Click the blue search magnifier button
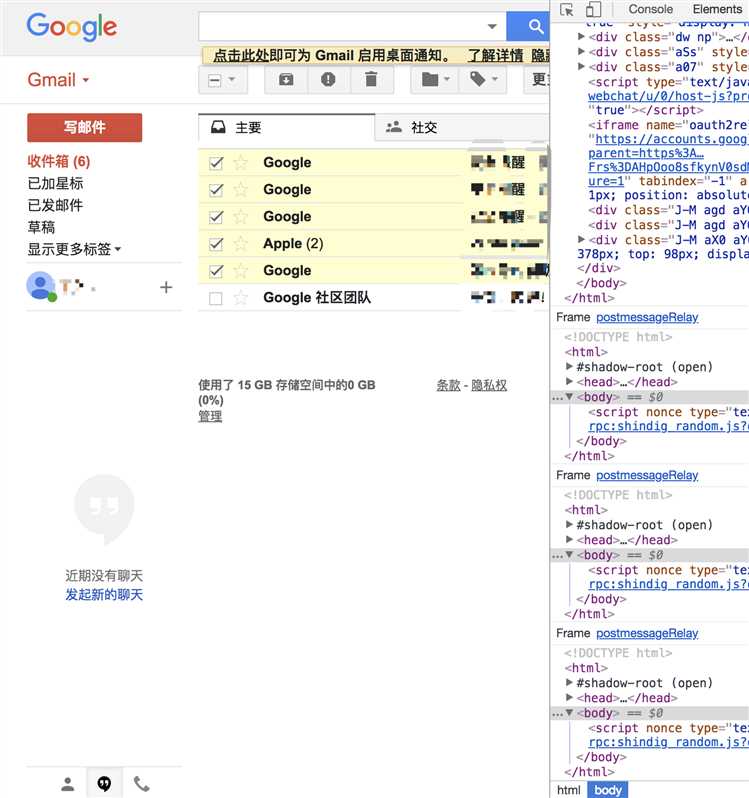The width and height of the screenshot is (749, 798). pyautogui.click(x=528, y=26)
